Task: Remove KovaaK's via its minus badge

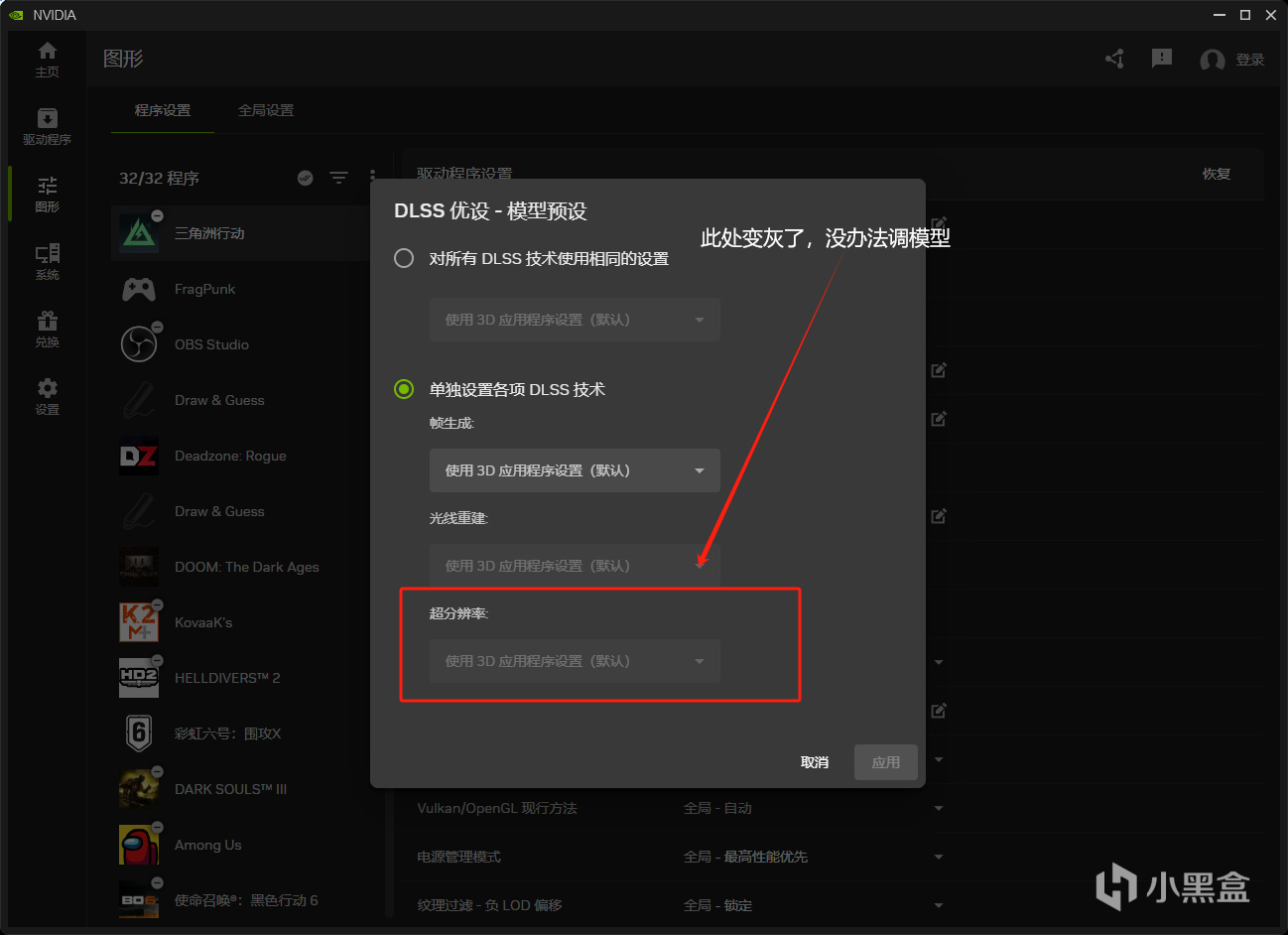Action: tap(157, 604)
